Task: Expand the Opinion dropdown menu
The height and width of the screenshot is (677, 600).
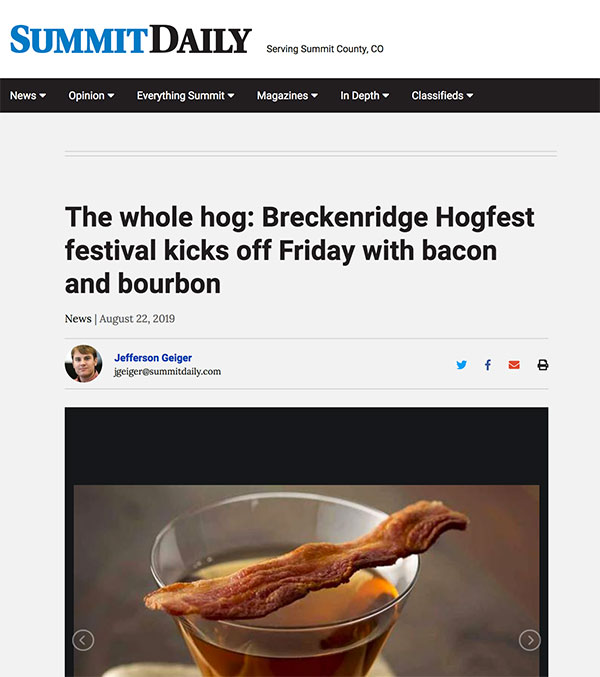Action: [x=91, y=96]
